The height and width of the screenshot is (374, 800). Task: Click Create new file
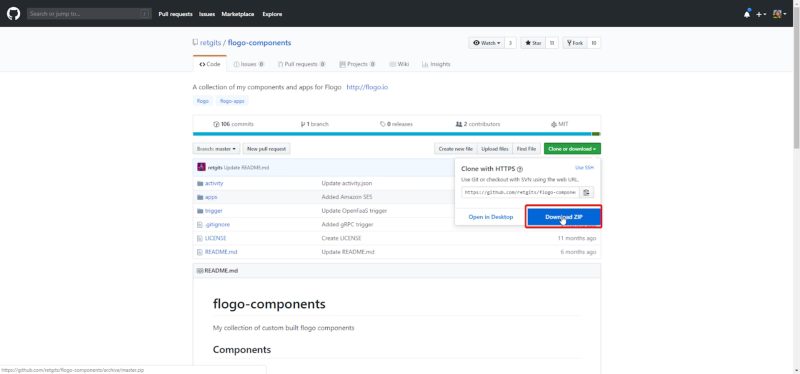tap(456, 149)
